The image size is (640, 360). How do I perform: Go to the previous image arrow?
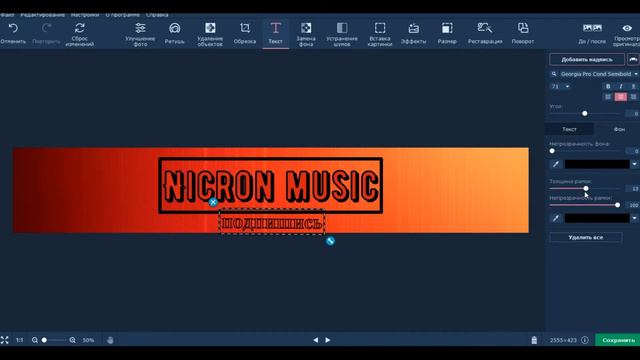[x=316, y=340]
